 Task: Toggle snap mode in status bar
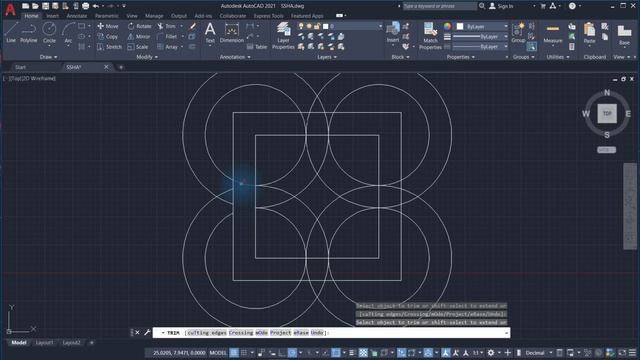click(x=244, y=353)
